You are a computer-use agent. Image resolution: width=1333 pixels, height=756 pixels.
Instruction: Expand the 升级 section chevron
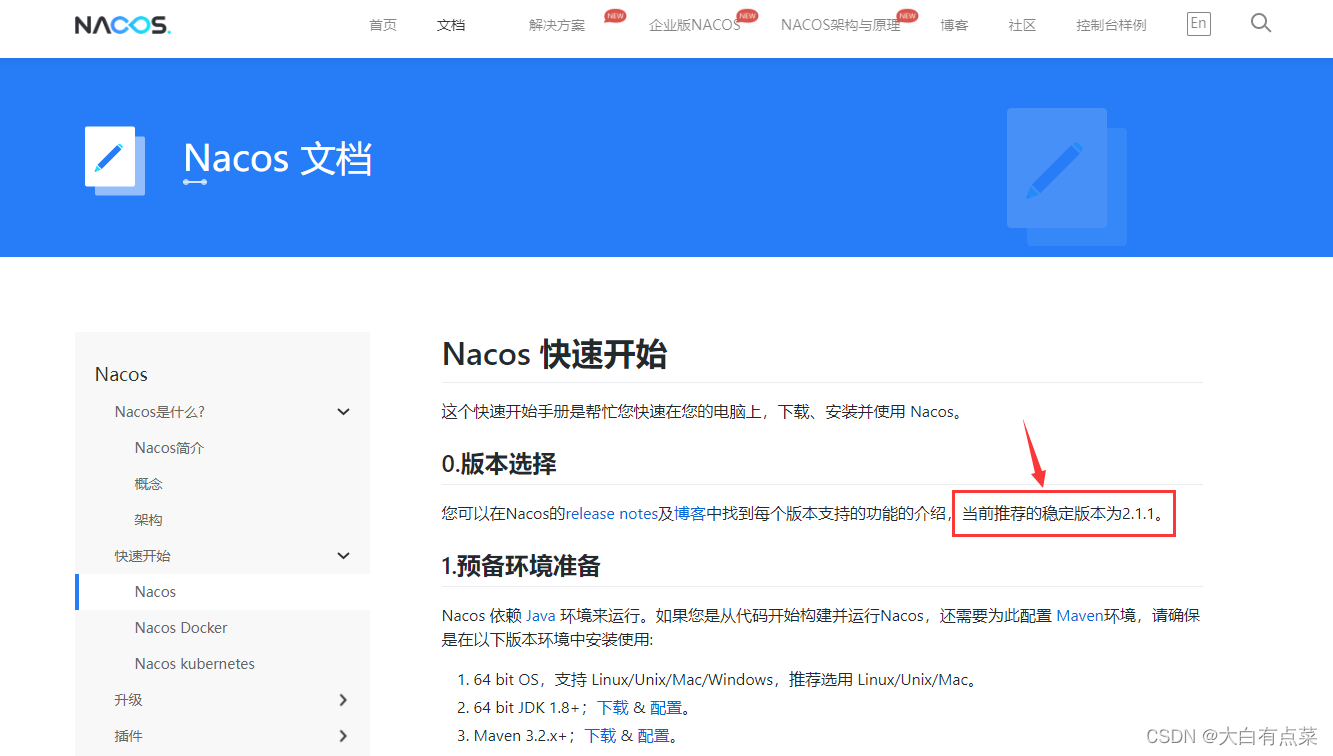pyautogui.click(x=343, y=700)
